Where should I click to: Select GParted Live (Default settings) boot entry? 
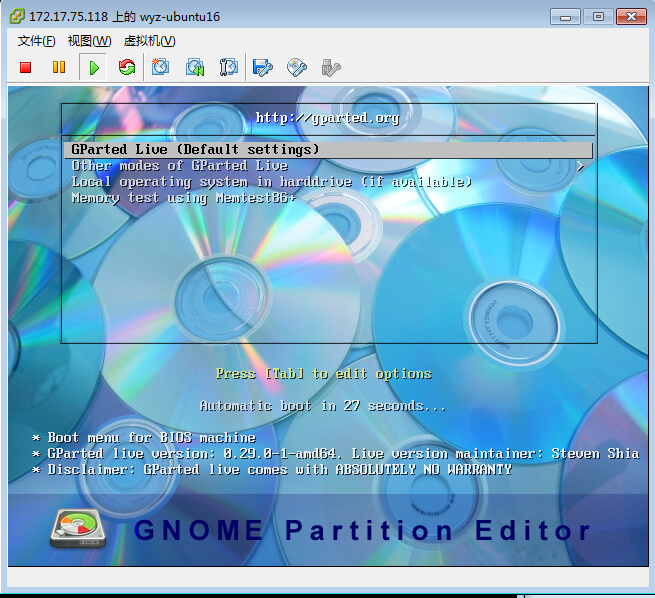195,149
